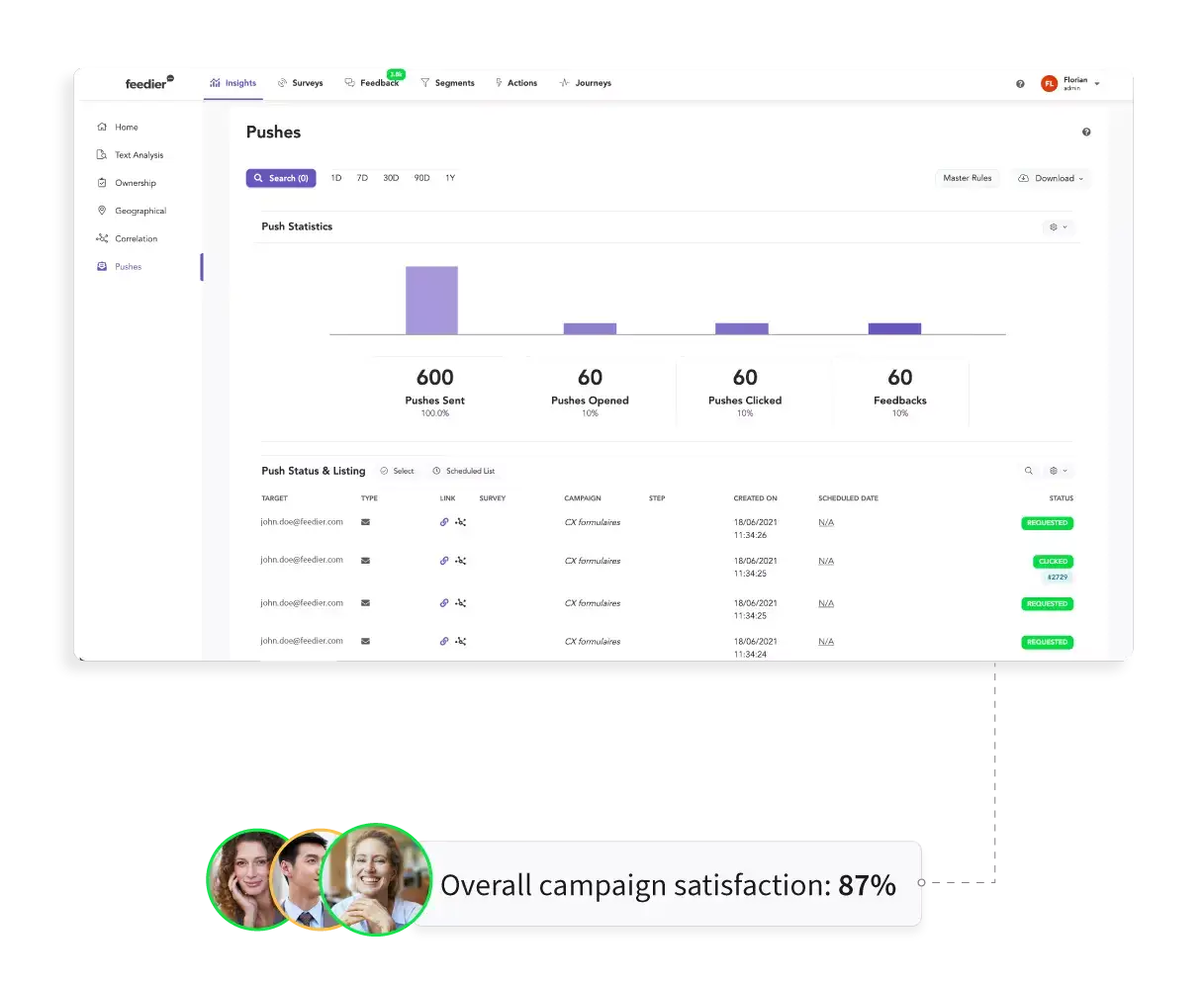Click link icon in the 11:34:24 row
This screenshot has width=1204, height=985.
[x=444, y=641]
